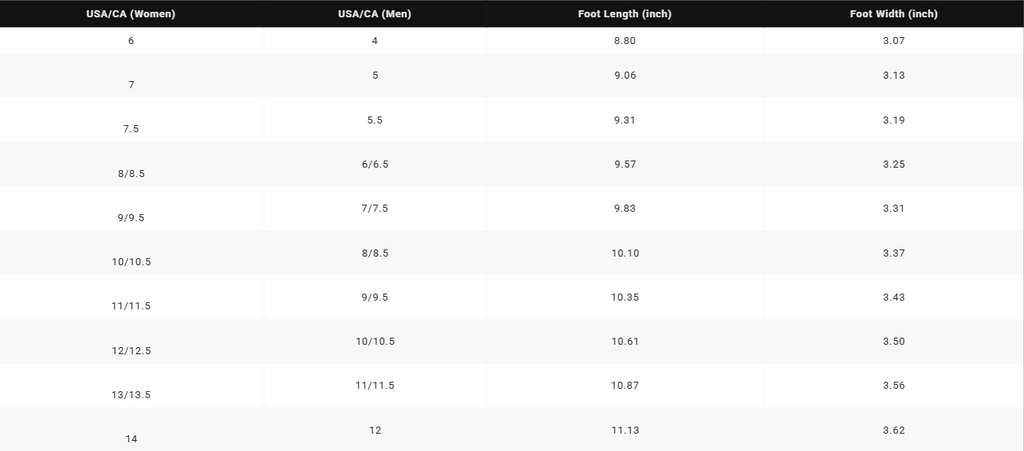Click the USA/CA (Men) column header
The image size is (1024, 451).
(375, 14)
